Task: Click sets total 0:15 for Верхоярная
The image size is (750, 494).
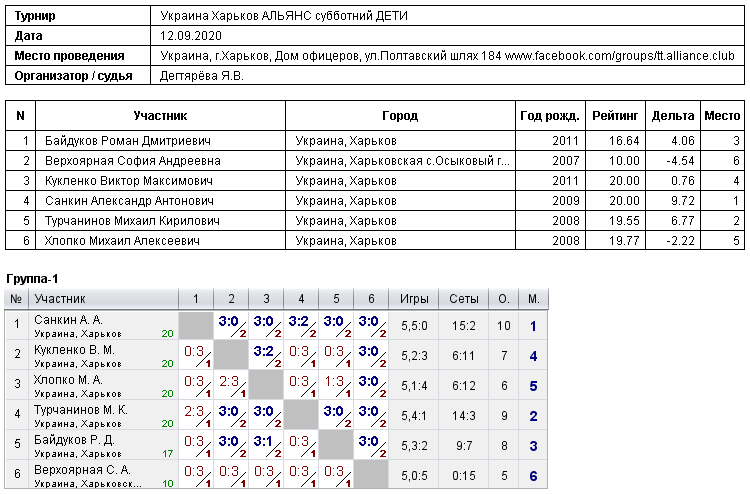Action: (x=464, y=476)
